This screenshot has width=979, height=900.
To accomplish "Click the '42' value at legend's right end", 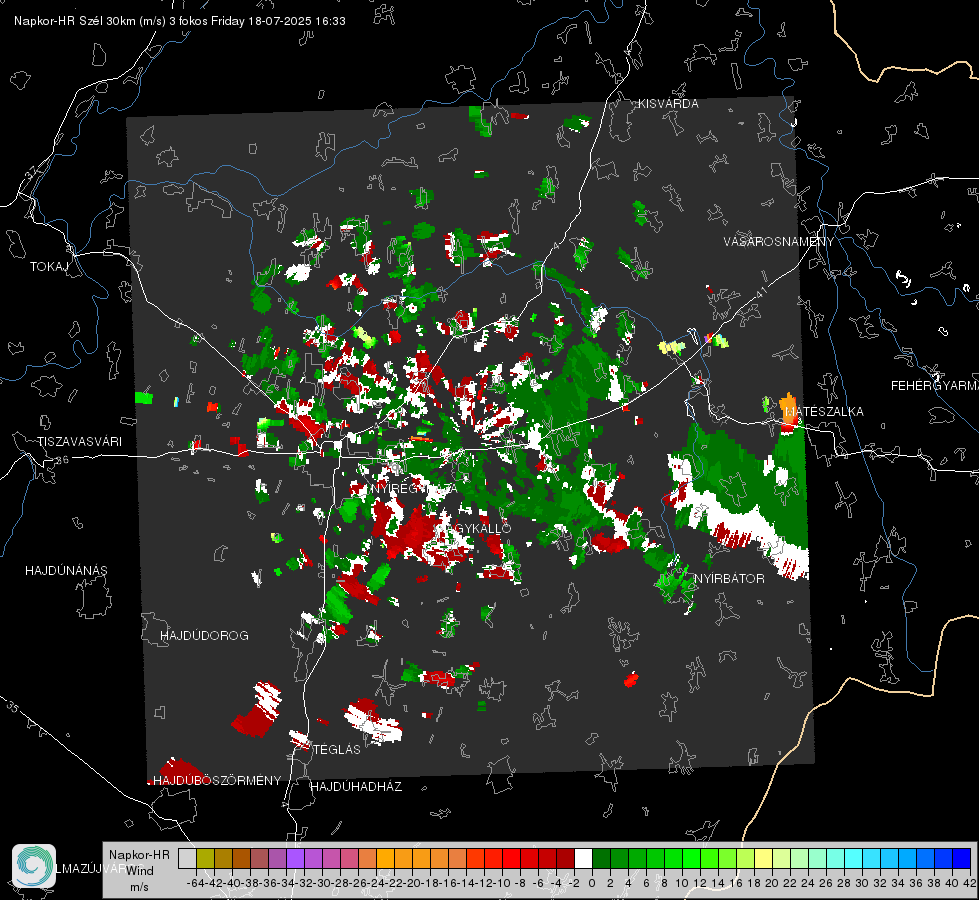I will pyautogui.click(x=969, y=883).
